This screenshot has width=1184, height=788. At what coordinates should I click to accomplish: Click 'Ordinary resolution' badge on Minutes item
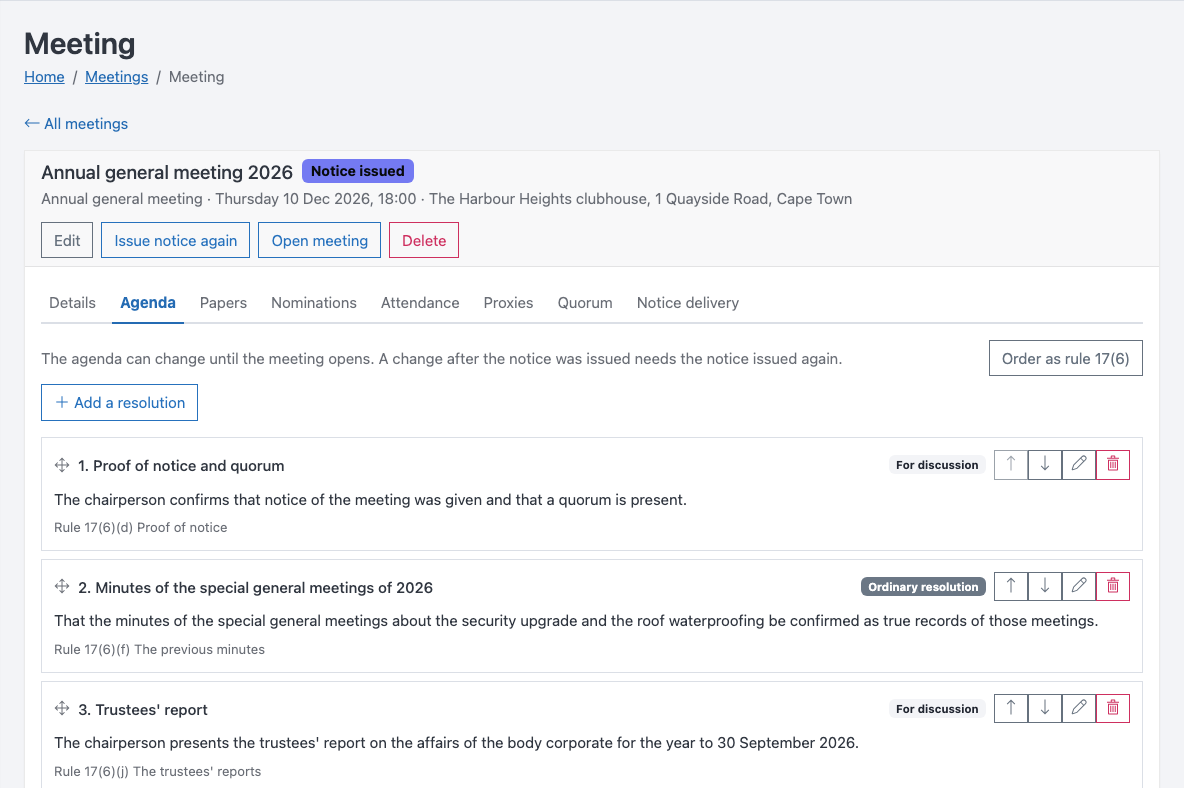pyautogui.click(x=923, y=586)
